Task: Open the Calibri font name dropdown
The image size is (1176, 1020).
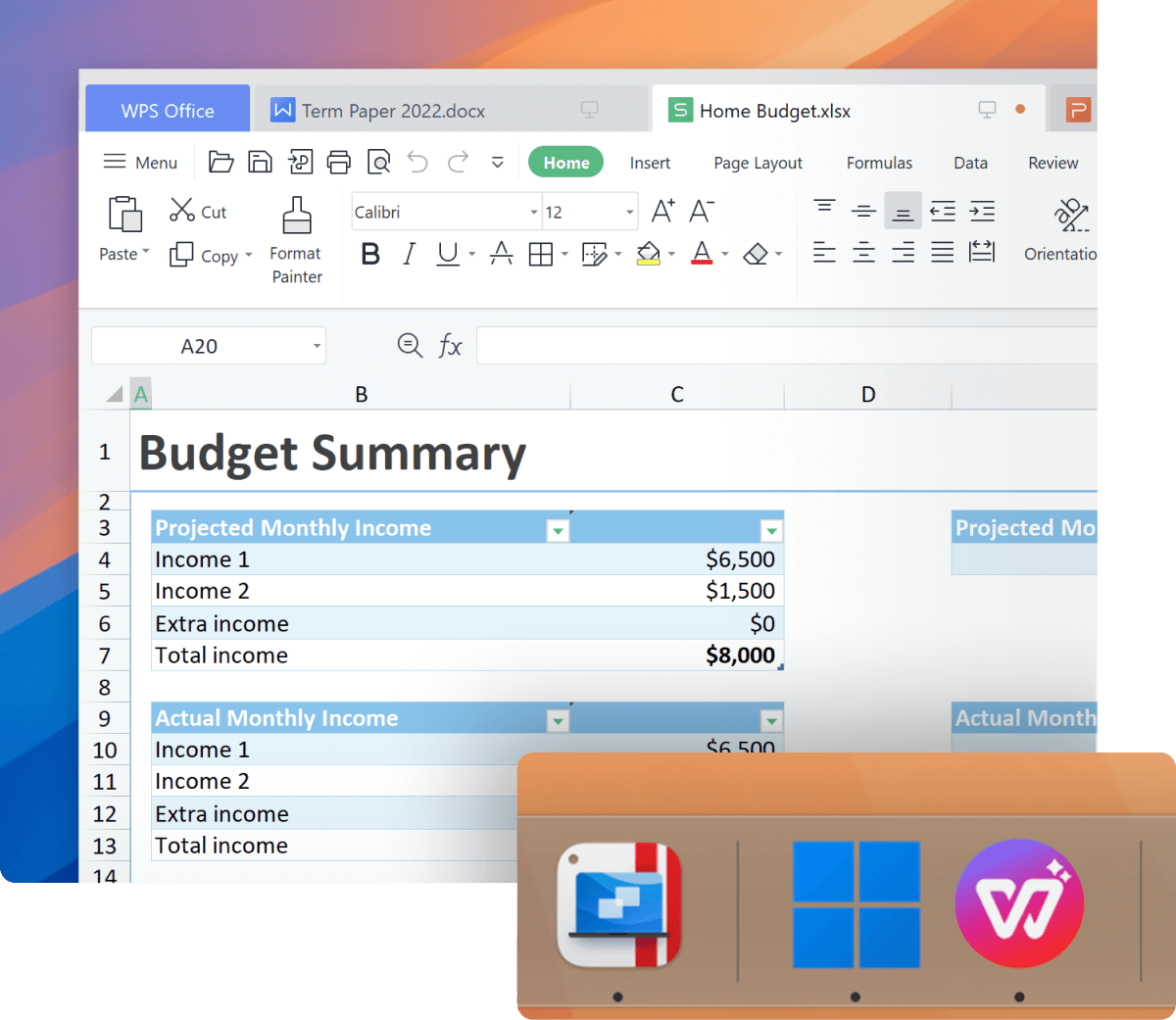Action: (x=534, y=213)
